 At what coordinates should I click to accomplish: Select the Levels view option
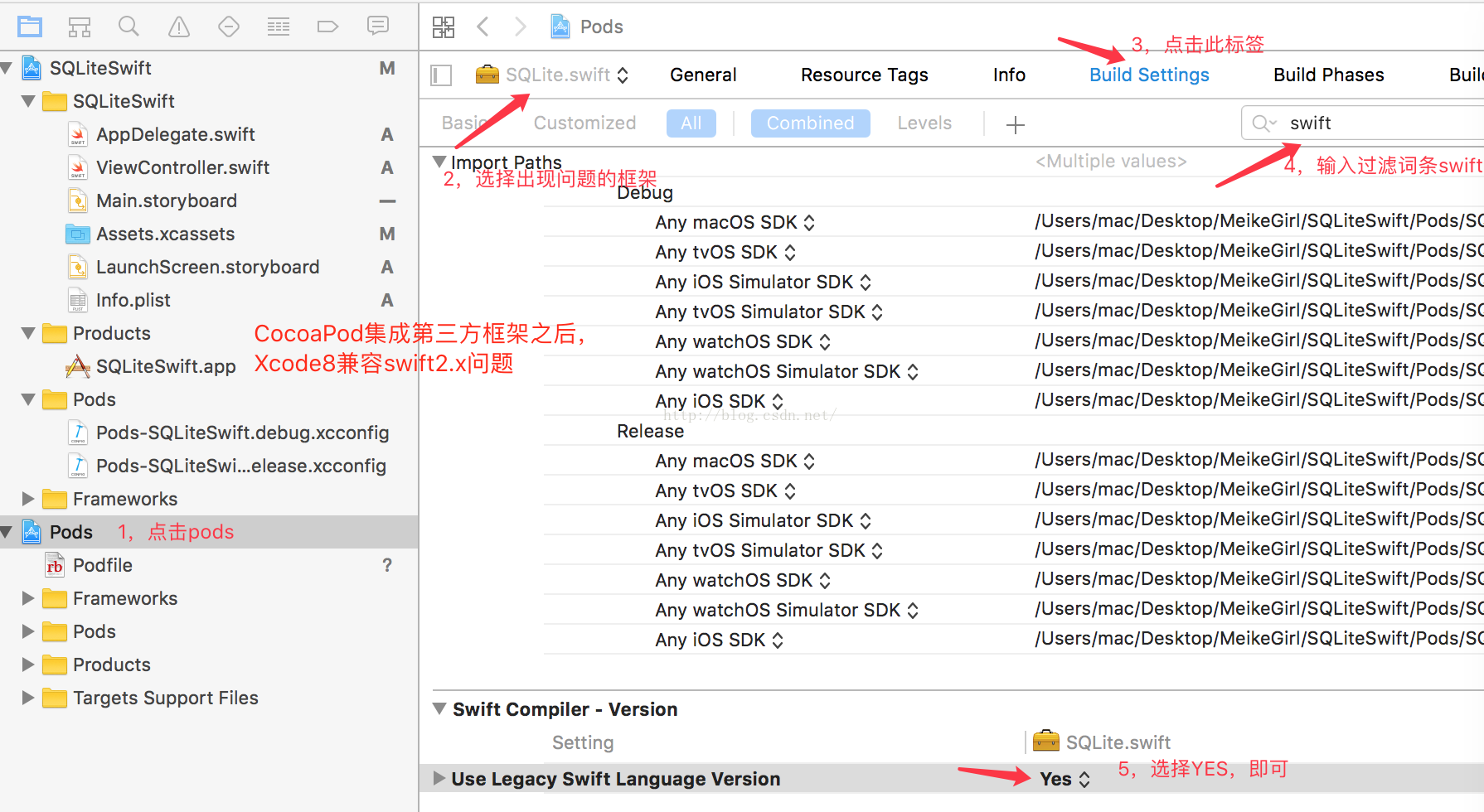click(924, 123)
